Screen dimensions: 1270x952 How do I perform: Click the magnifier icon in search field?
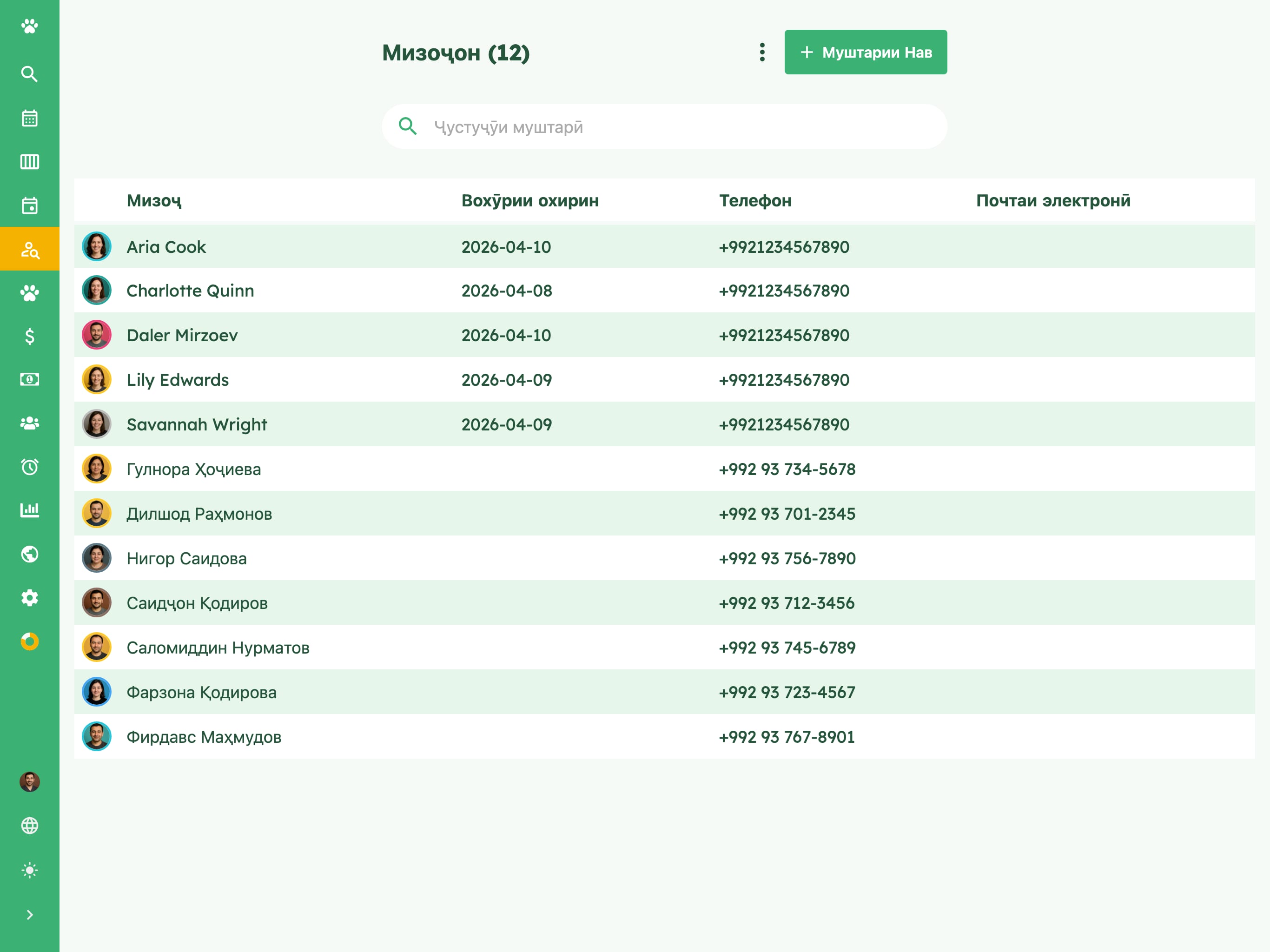tap(408, 126)
